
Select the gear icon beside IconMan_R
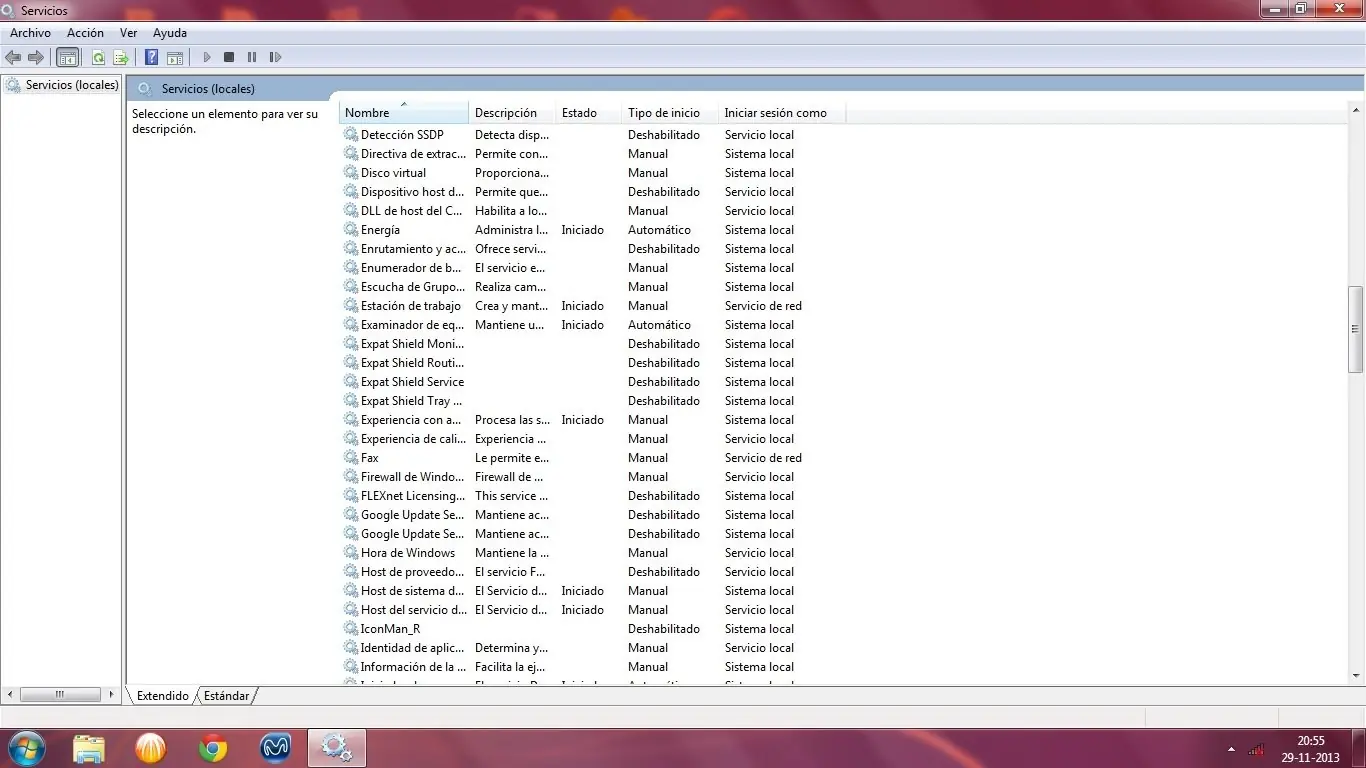pos(351,628)
